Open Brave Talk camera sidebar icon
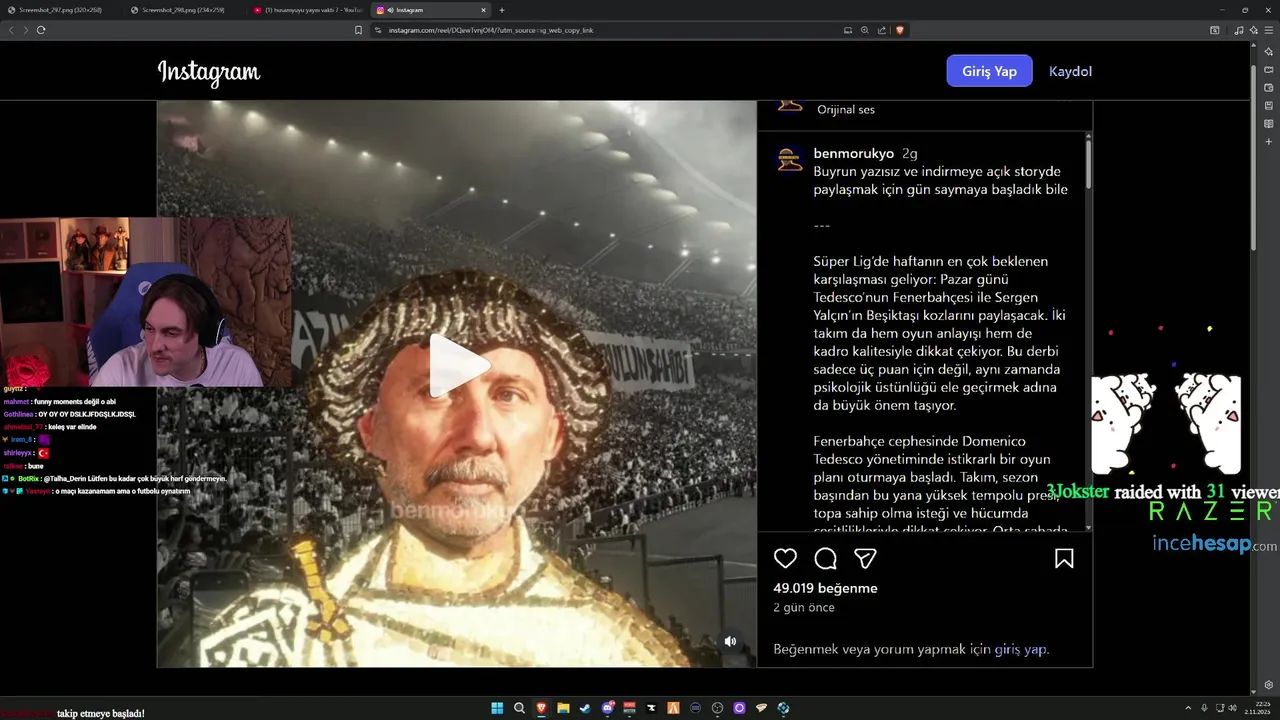Viewport: 1280px width, 720px height. (1269, 69)
